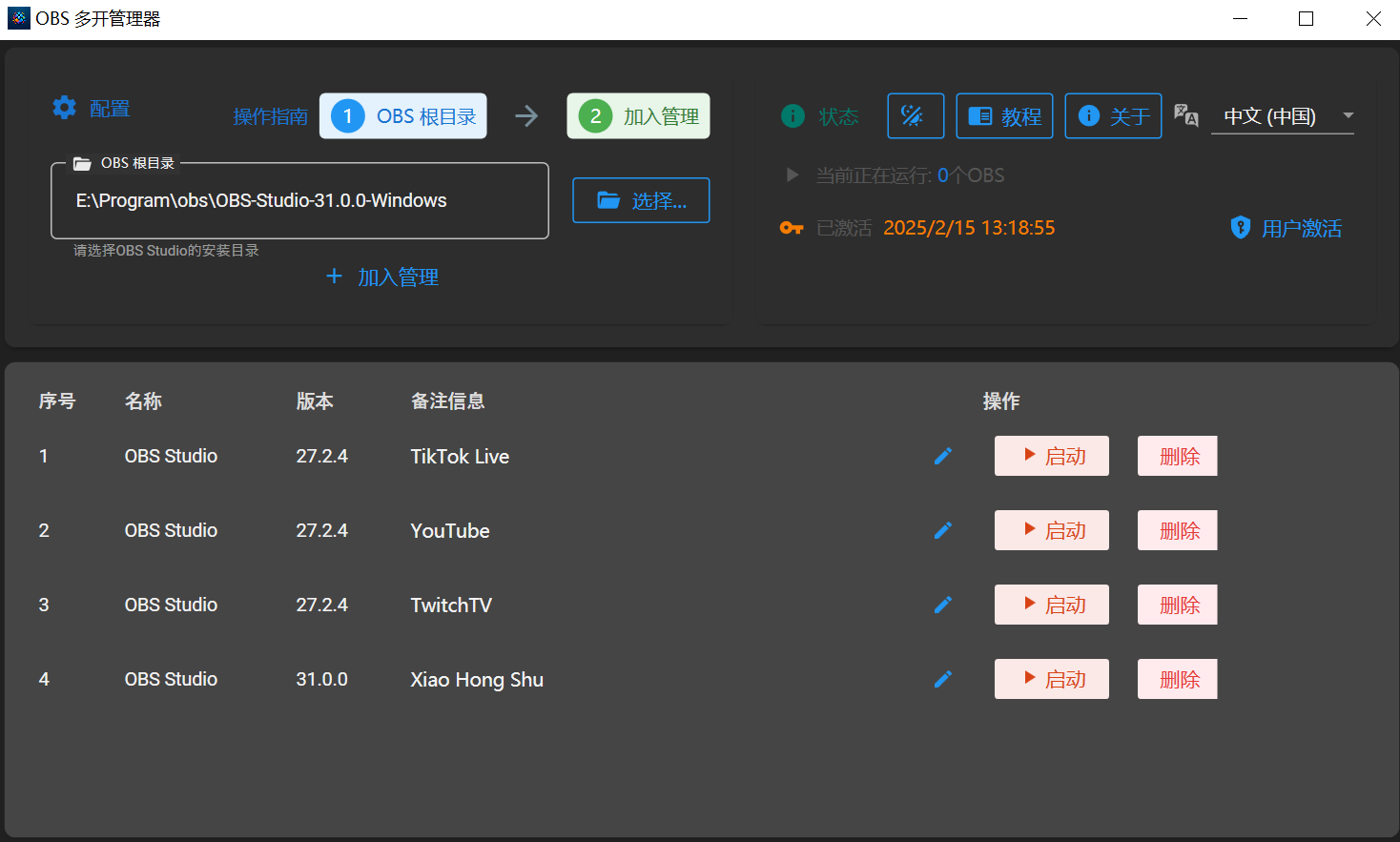Image resolution: width=1400 pixels, height=842 pixels.
Task: Click the 选择... browse button
Action: (x=641, y=200)
